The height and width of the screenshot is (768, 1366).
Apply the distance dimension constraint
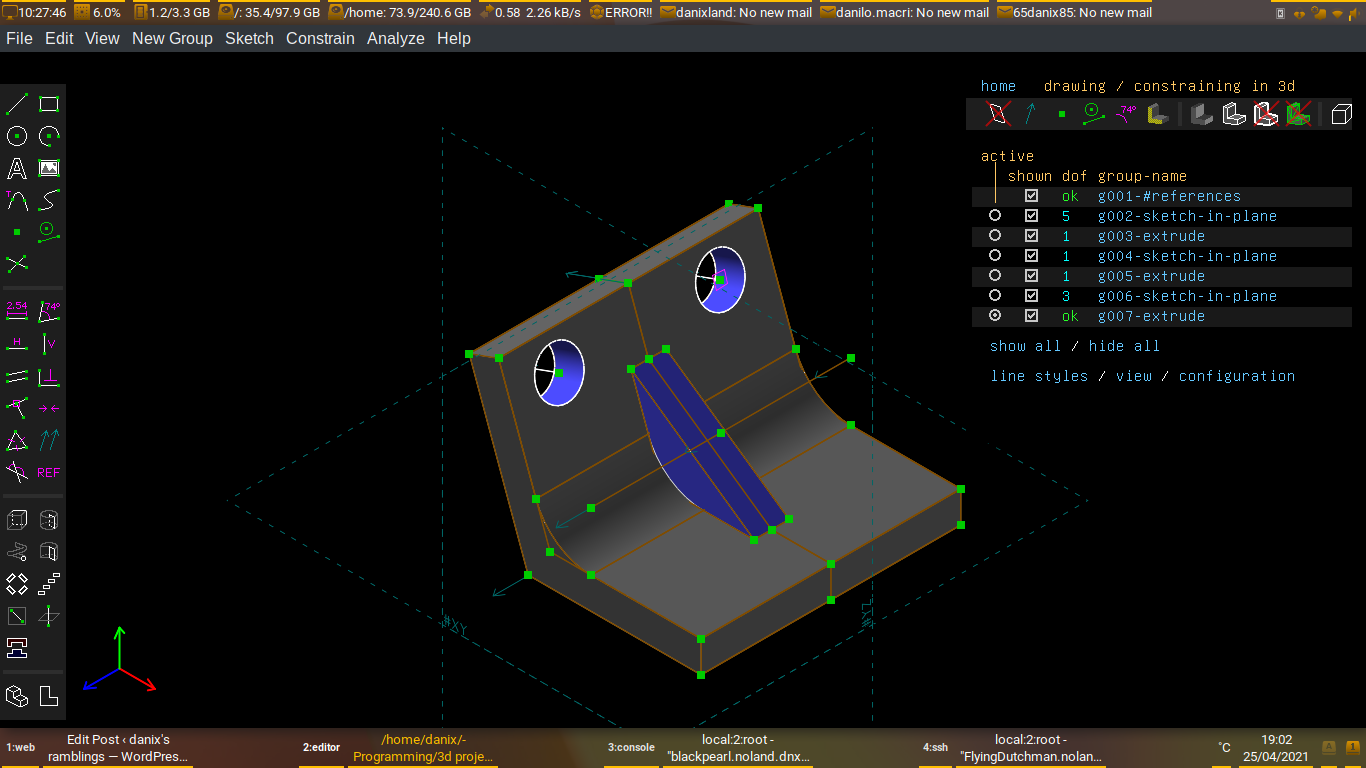tap(16, 311)
